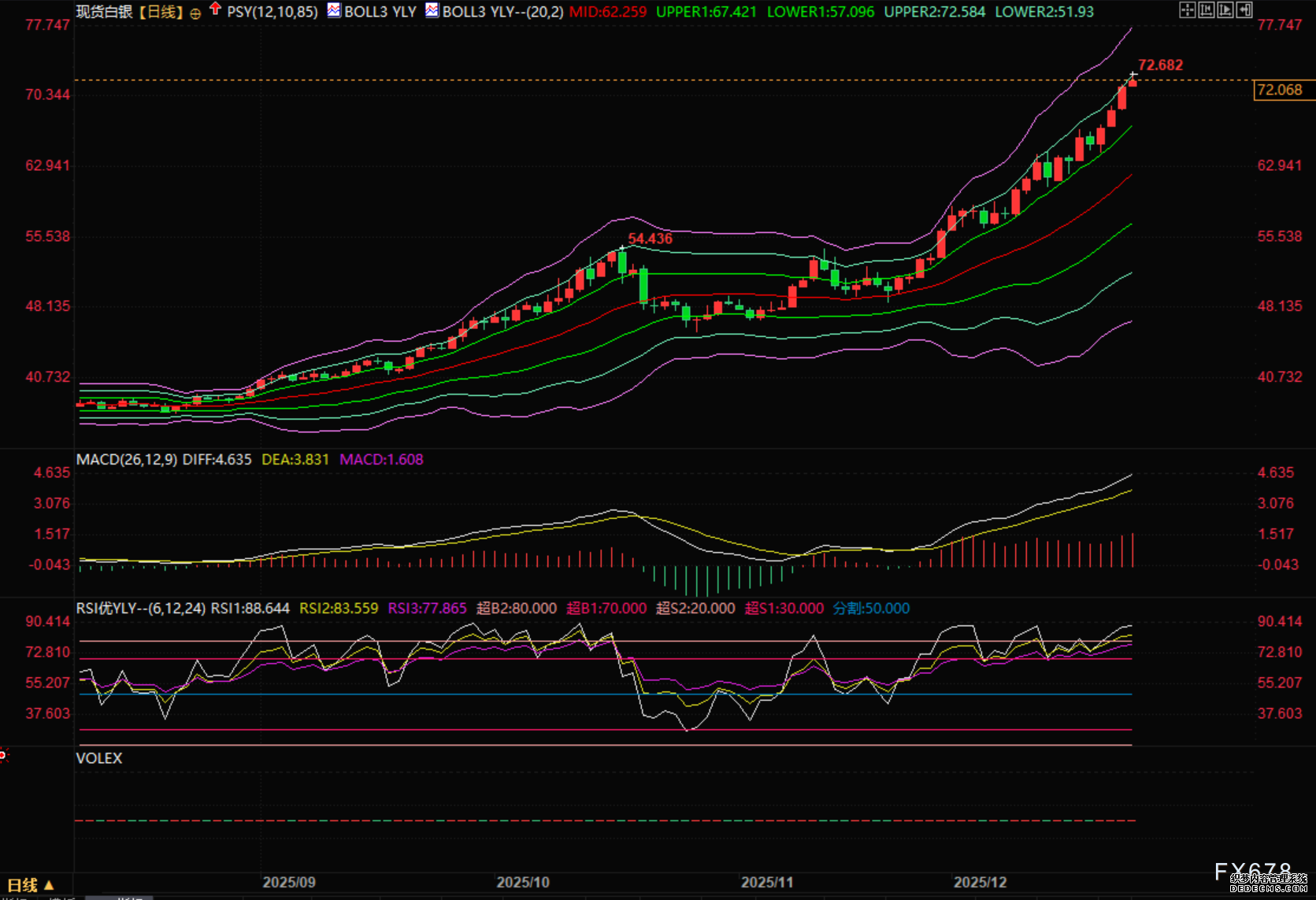The height and width of the screenshot is (900, 1316).
Task: Click the 72.682 high price marker
Action: (1160, 65)
